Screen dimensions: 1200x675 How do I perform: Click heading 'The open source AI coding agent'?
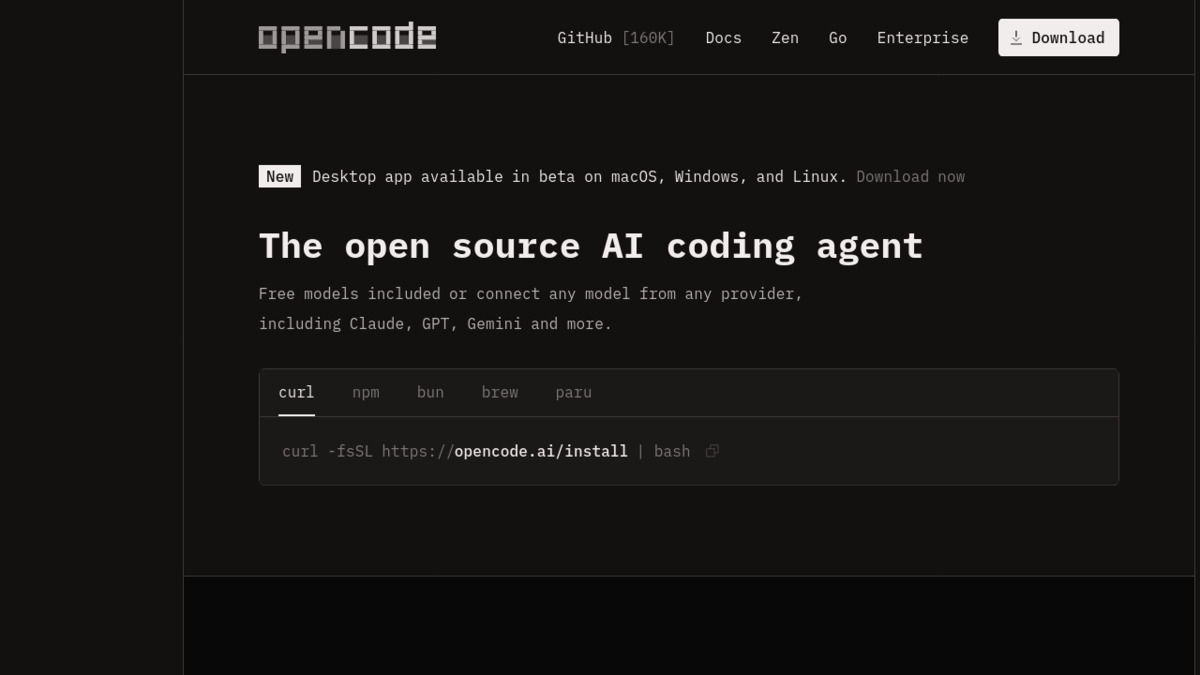pos(590,246)
